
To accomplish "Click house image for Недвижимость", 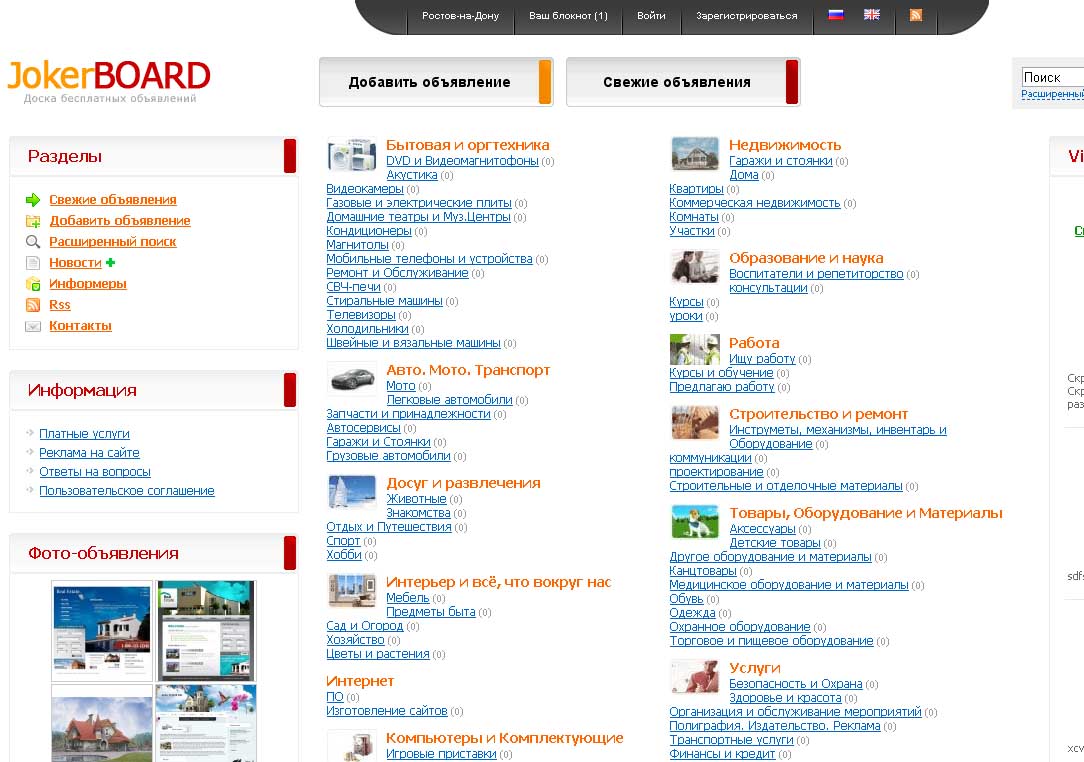I will point(695,154).
